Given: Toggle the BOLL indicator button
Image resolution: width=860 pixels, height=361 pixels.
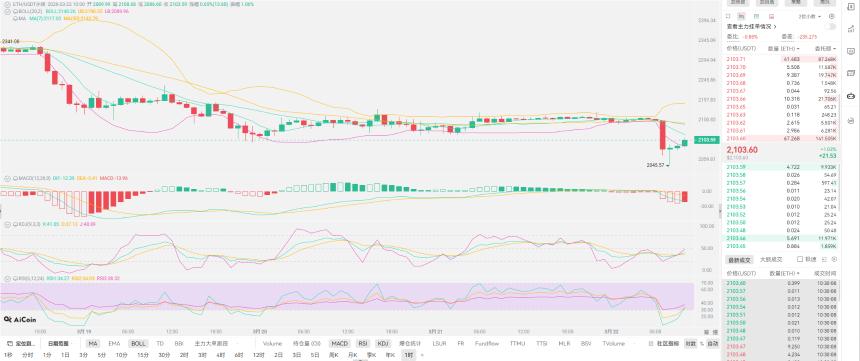Looking at the screenshot, I should click(x=138, y=343).
